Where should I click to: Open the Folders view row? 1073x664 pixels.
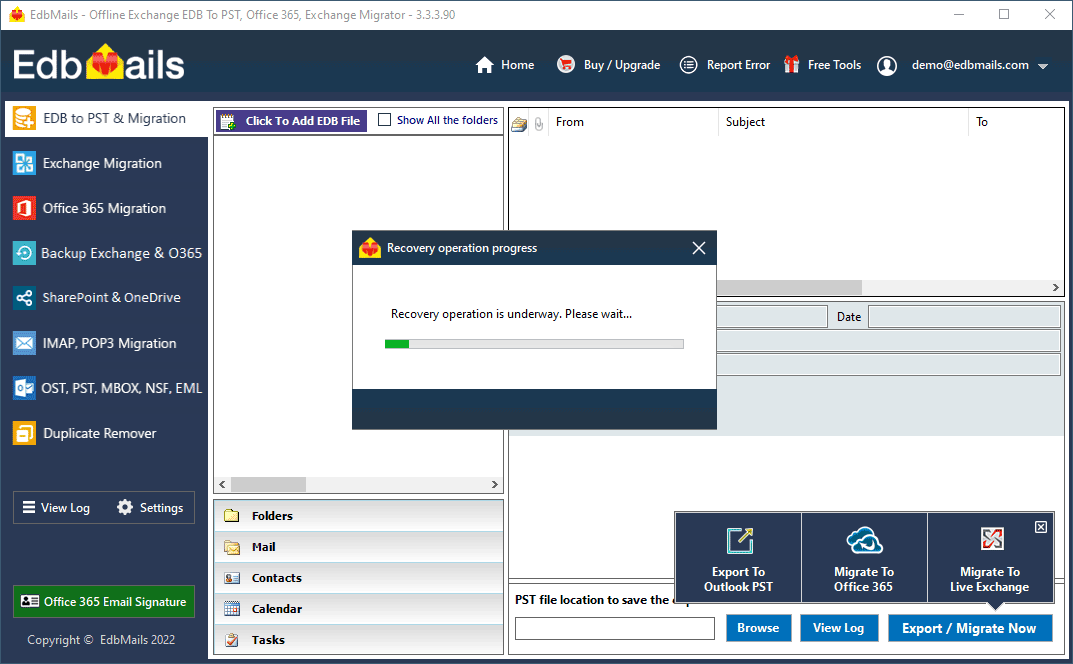tap(359, 516)
